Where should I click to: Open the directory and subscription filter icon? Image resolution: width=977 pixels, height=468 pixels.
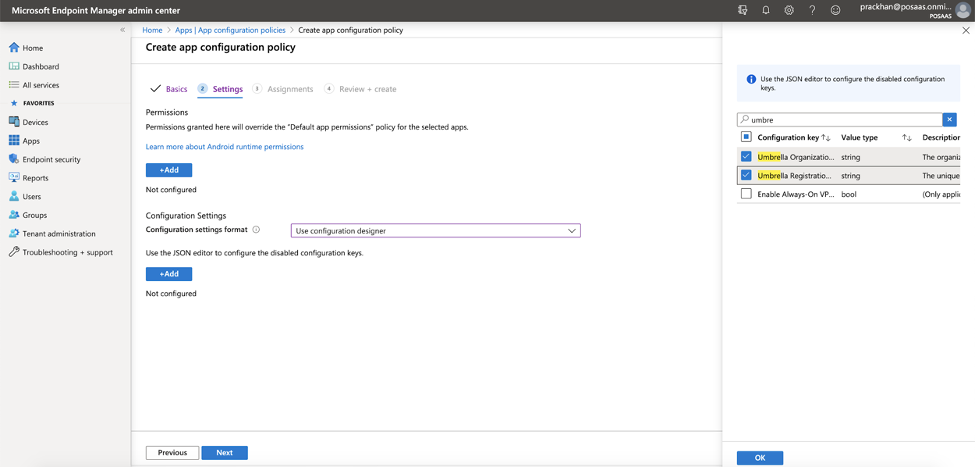(742, 10)
